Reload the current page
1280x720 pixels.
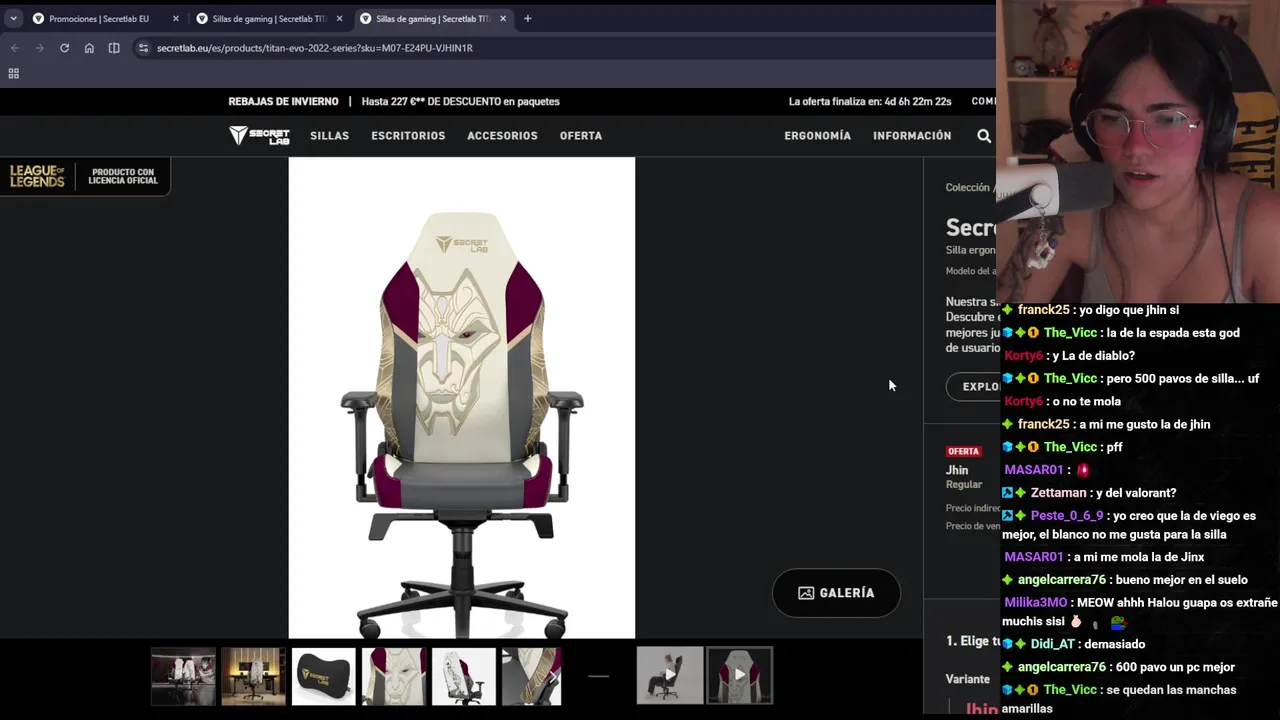pos(64,48)
